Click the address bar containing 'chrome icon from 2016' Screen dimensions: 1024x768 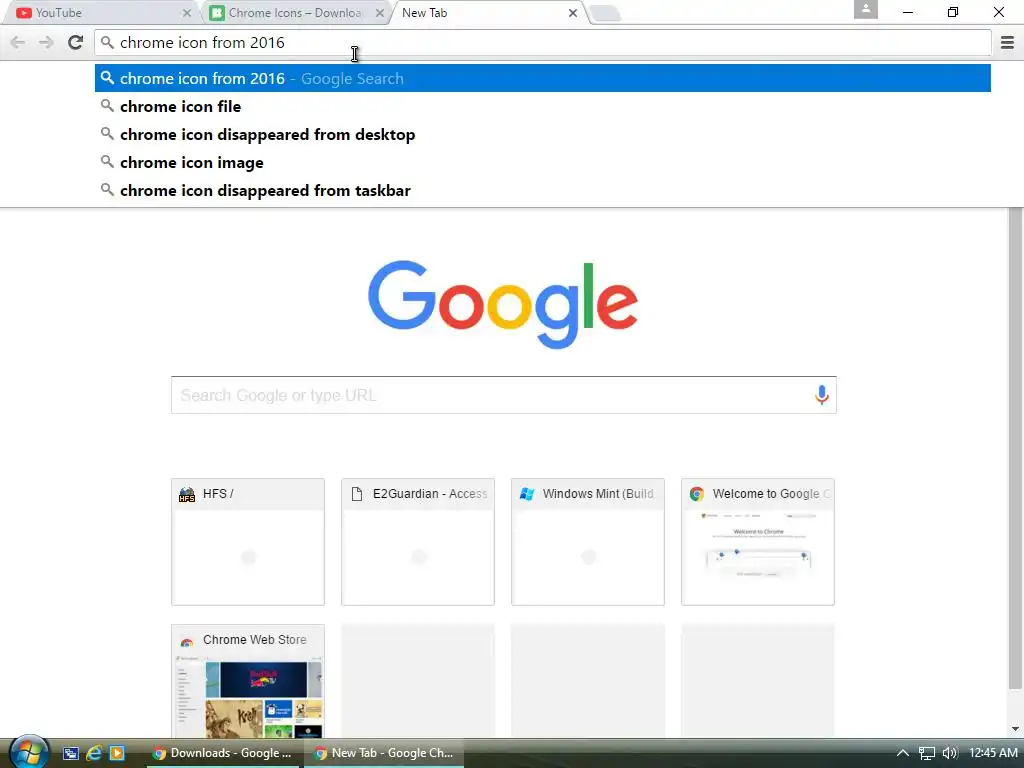pos(543,42)
